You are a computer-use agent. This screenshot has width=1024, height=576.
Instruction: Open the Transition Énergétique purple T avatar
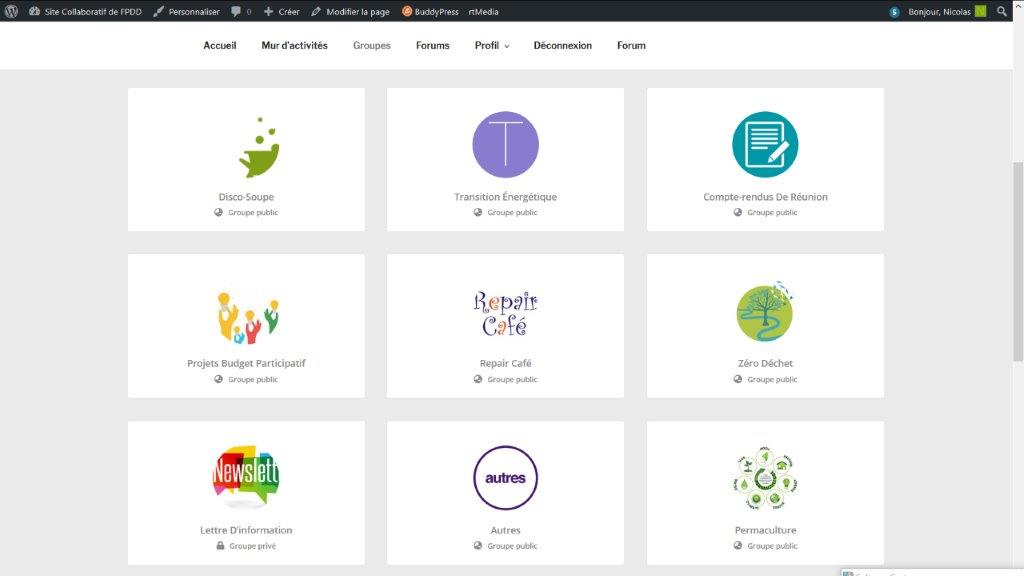pyautogui.click(x=505, y=145)
